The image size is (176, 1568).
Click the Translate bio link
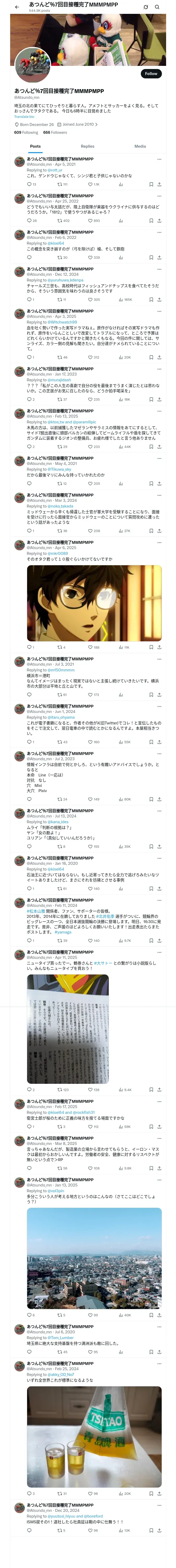click(x=24, y=117)
